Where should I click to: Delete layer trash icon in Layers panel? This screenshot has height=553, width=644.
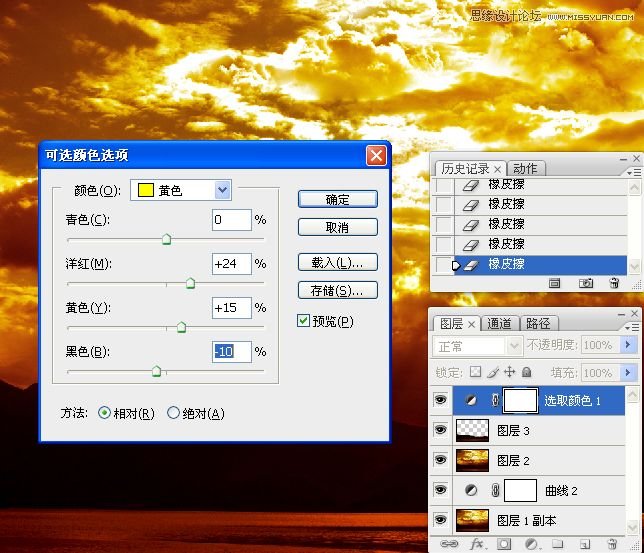tap(612, 544)
